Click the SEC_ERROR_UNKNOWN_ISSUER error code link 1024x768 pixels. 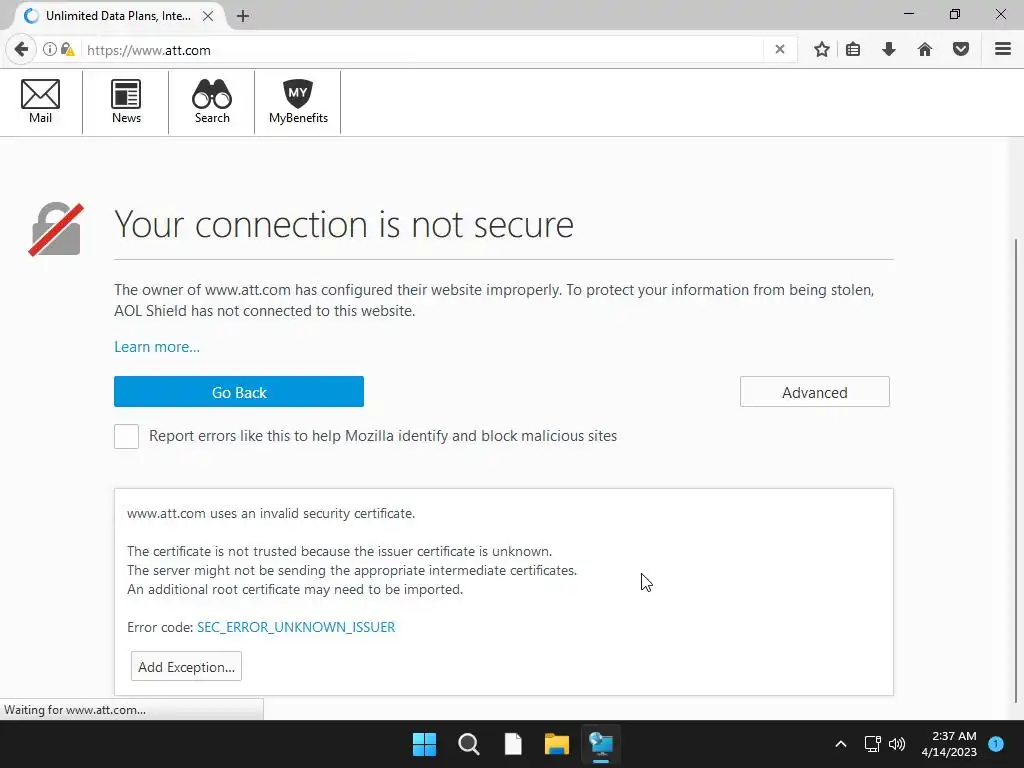tap(296, 627)
